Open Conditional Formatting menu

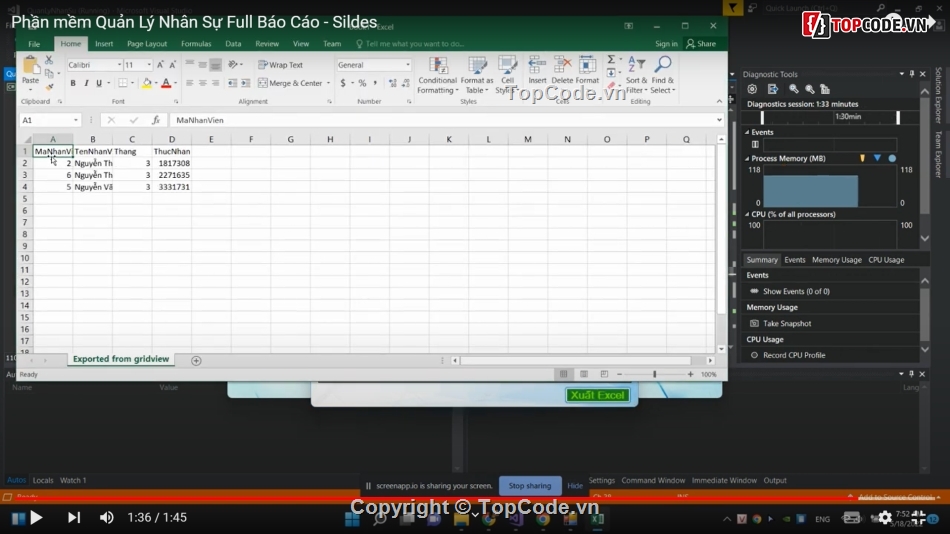pos(437,75)
